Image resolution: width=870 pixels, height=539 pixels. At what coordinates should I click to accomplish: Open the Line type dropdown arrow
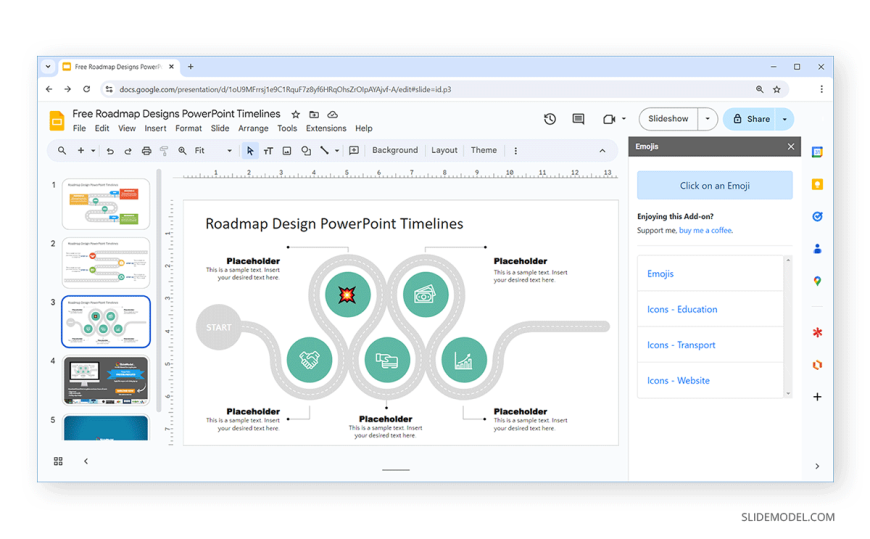click(x=337, y=151)
